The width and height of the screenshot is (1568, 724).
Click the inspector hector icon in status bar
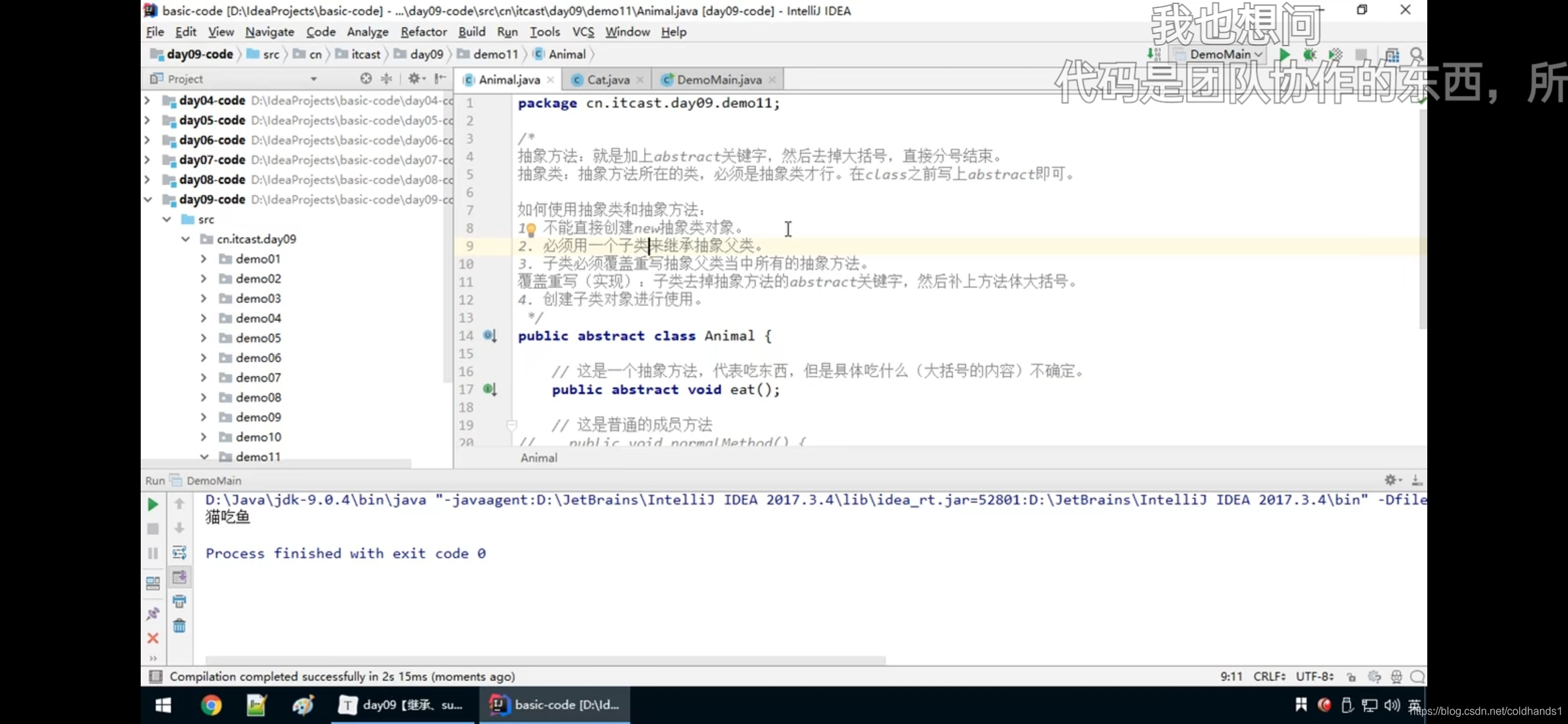1396,677
